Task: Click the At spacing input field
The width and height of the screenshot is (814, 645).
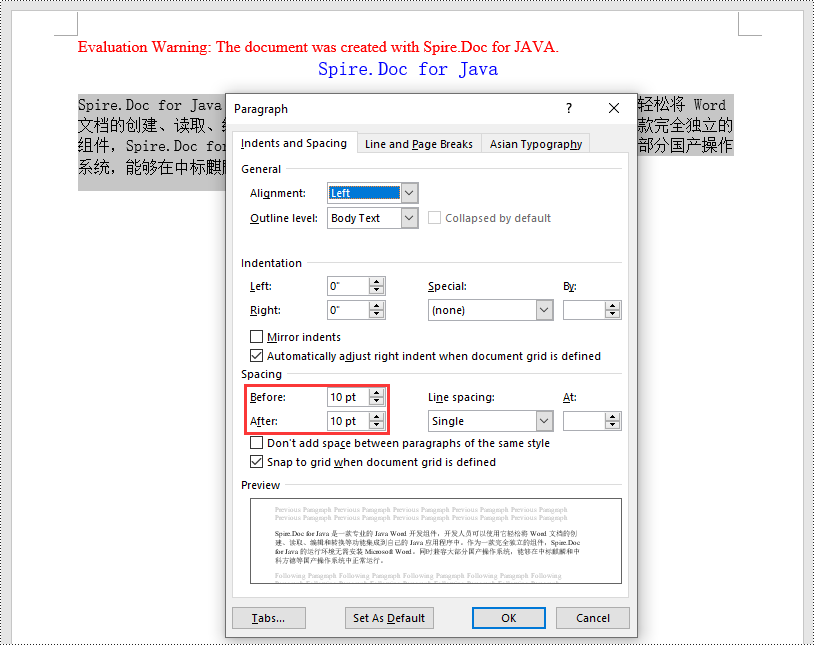Action: click(584, 421)
